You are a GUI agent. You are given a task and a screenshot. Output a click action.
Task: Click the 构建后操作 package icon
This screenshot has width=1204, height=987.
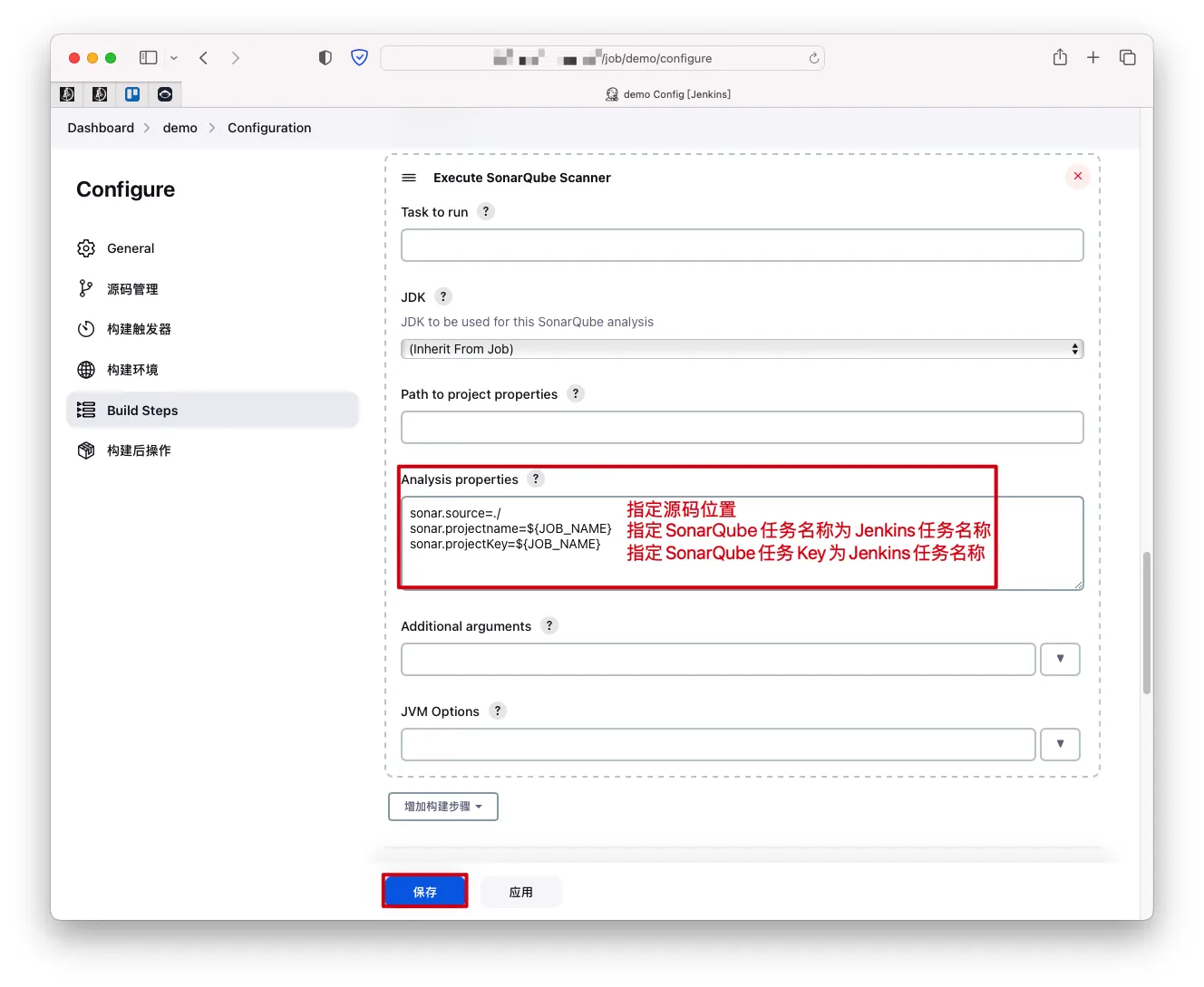coord(86,450)
